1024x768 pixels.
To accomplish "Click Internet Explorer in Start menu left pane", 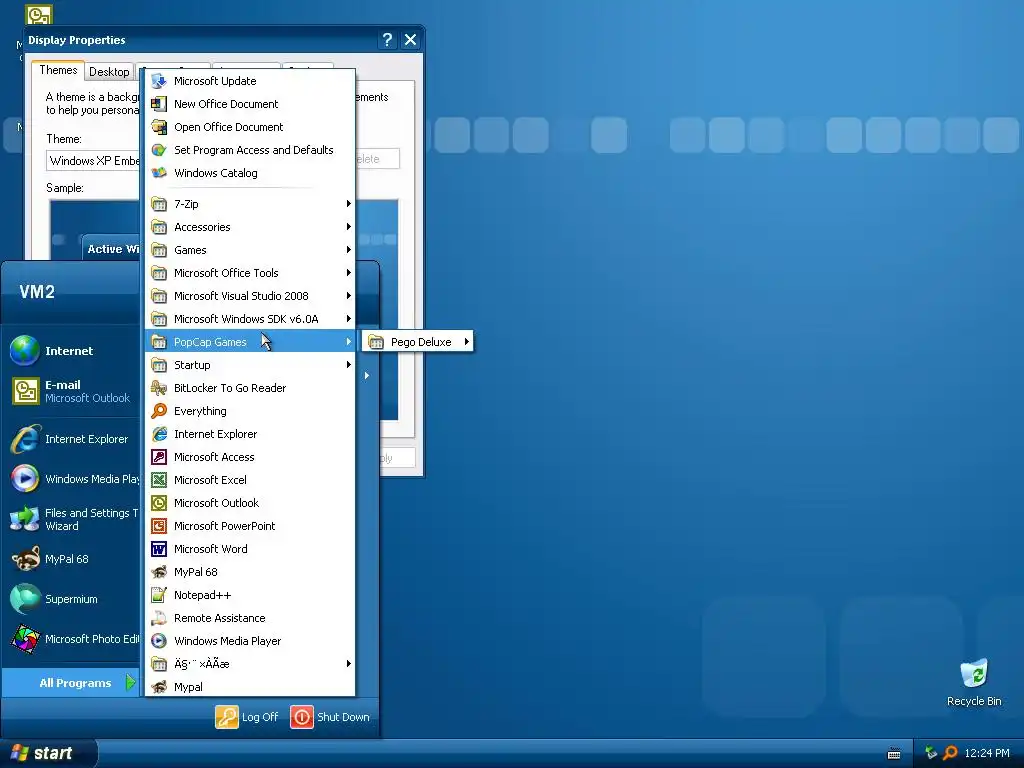I will tap(73, 439).
